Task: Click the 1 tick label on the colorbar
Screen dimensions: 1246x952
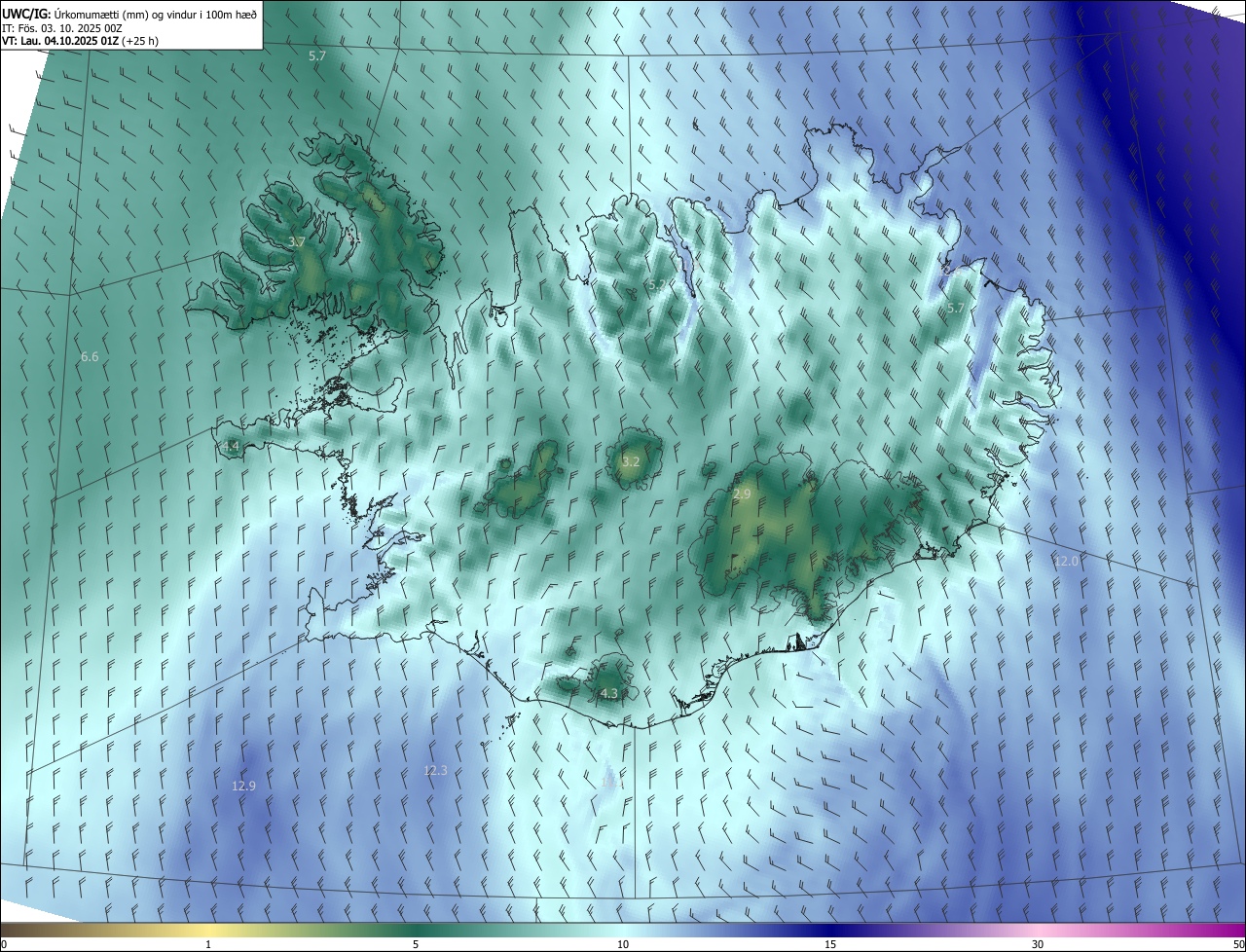Action: point(208,944)
